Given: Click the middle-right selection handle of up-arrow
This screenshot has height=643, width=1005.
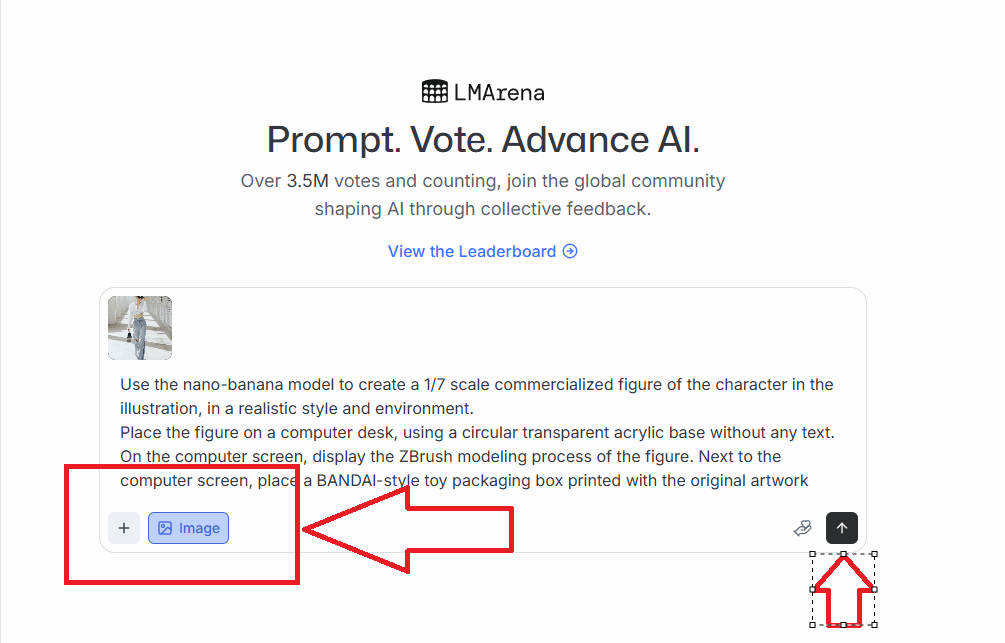Looking at the screenshot, I should tap(875, 589).
